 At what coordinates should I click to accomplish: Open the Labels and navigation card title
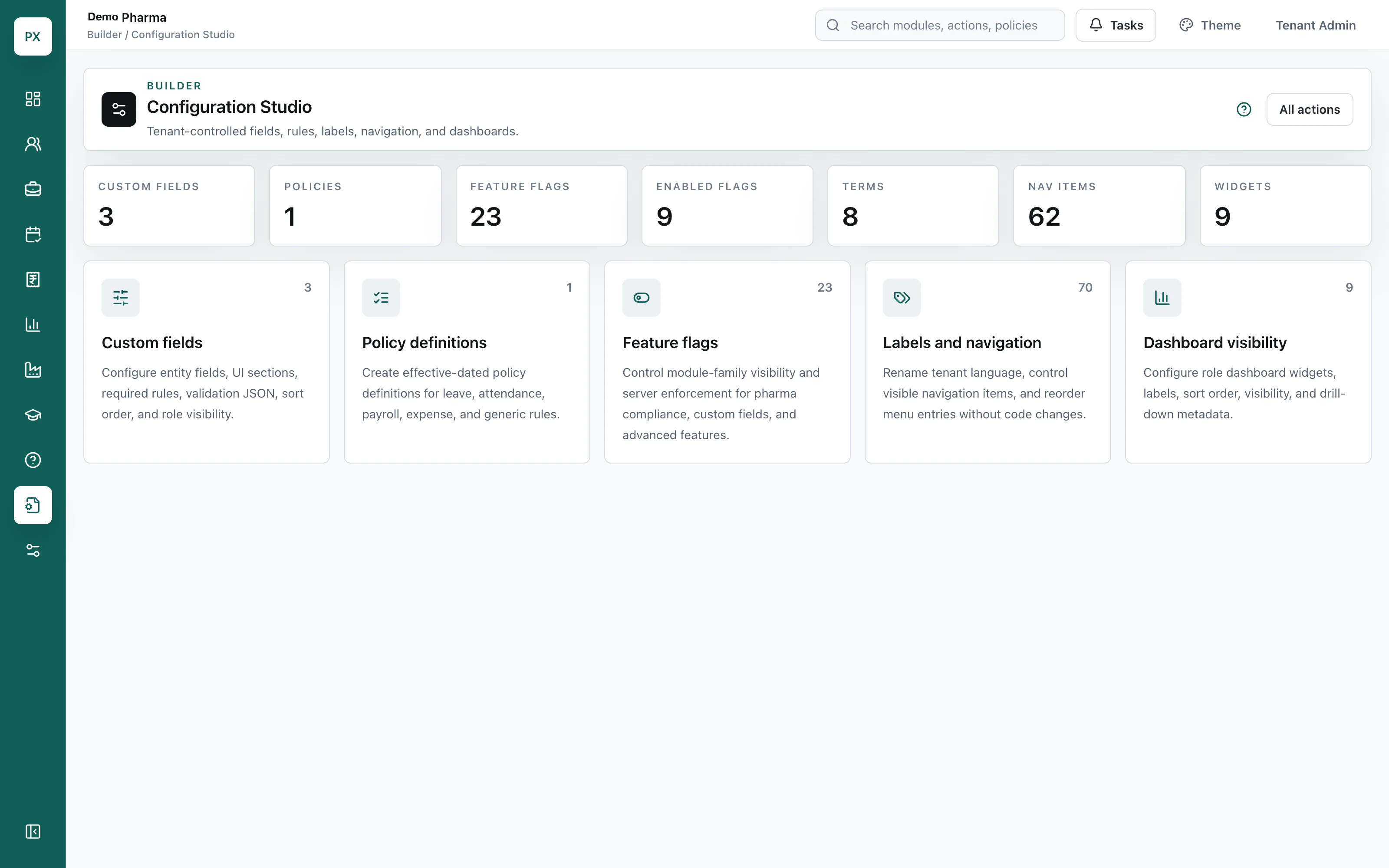tap(962, 343)
